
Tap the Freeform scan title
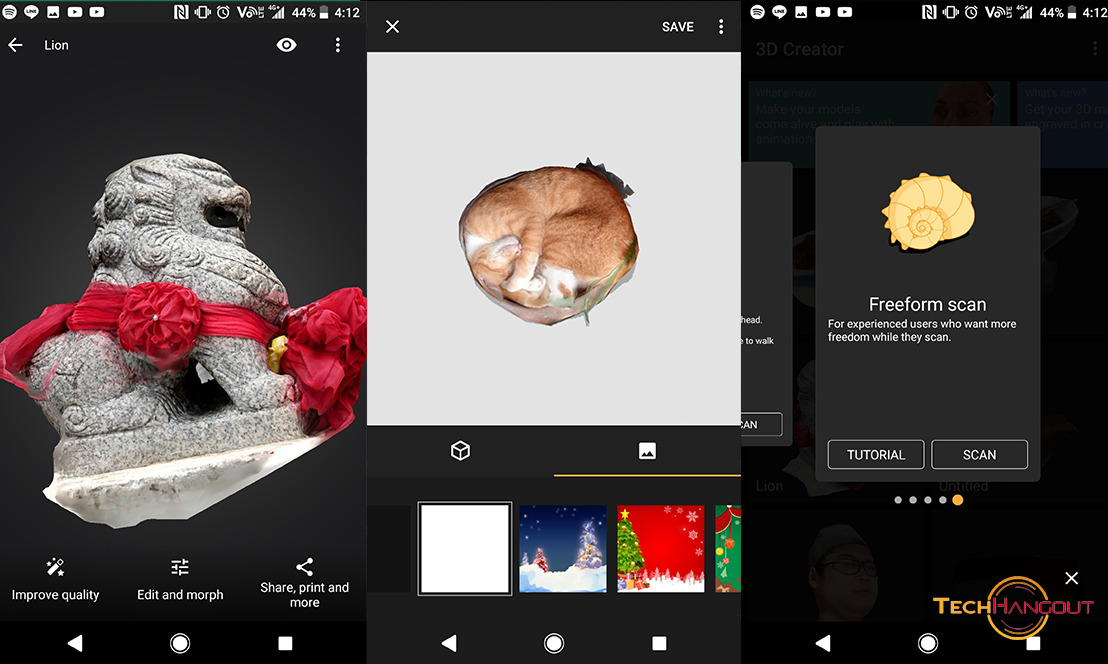click(x=927, y=304)
